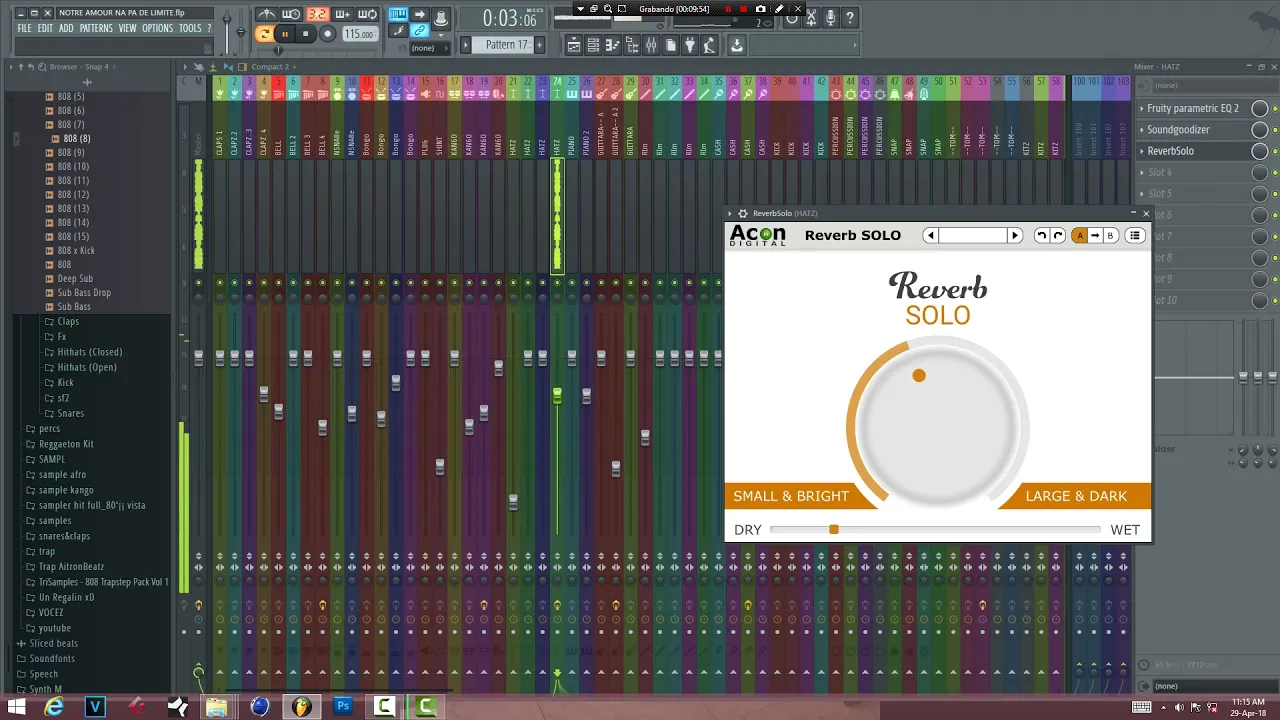Click the pause/play transport button
The height and width of the screenshot is (720, 1280).
tap(284, 34)
